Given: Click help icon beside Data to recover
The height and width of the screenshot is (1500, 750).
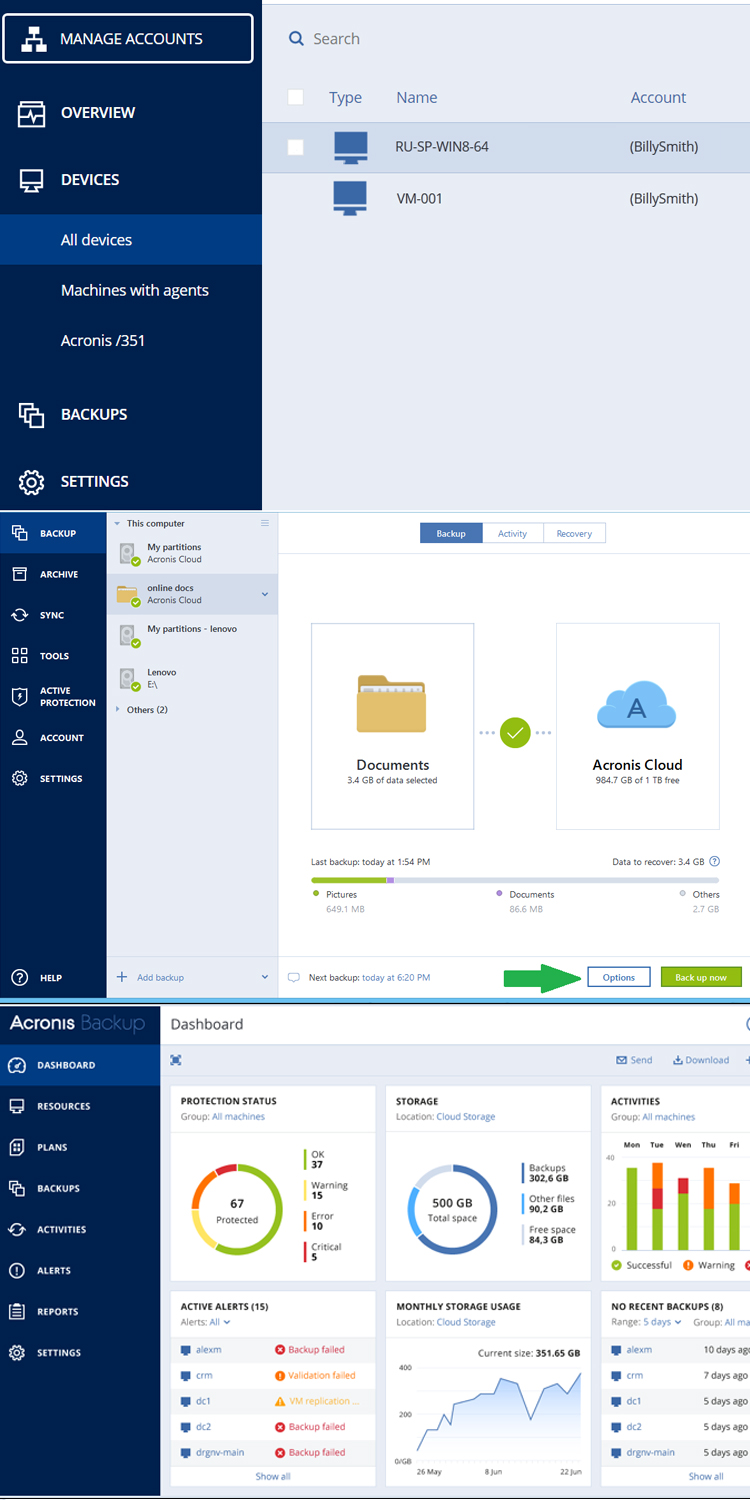Looking at the screenshot, I should (x=714, y=861).
